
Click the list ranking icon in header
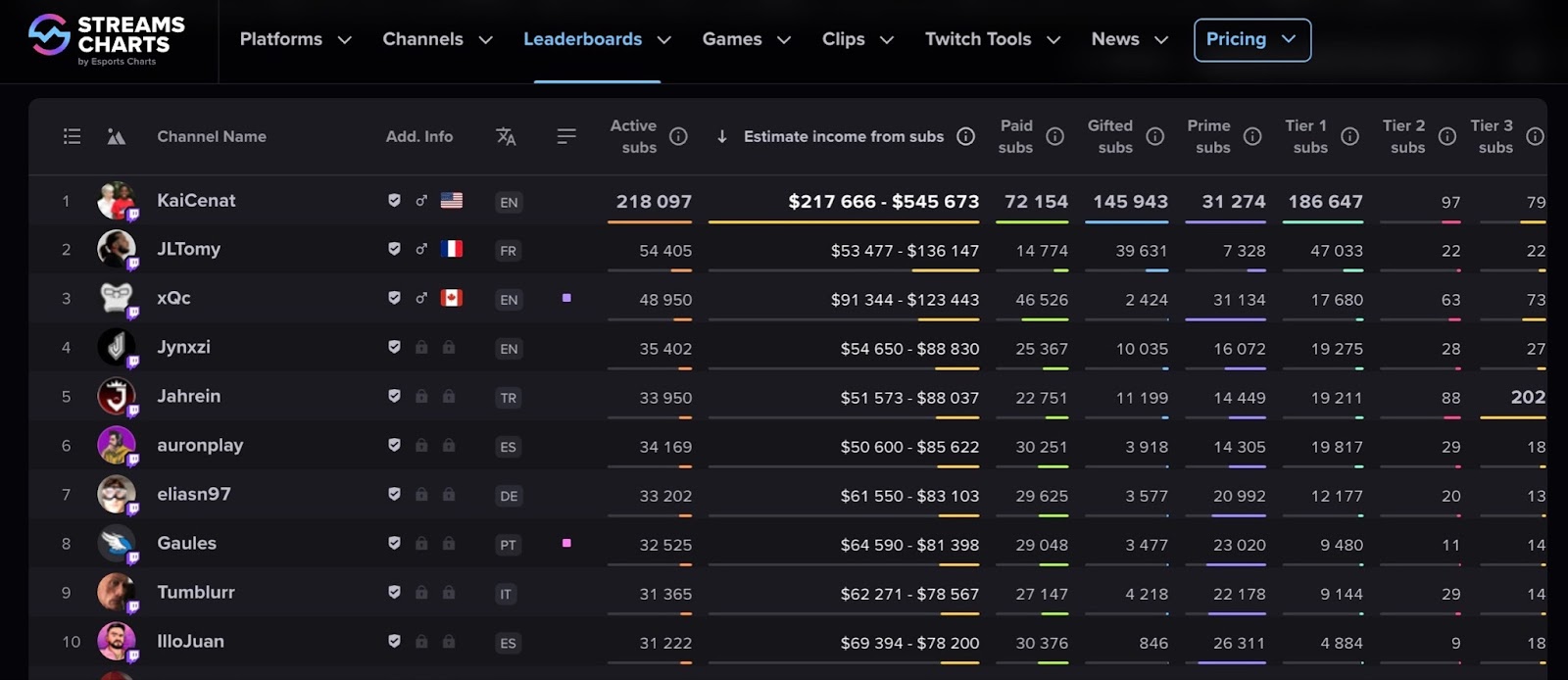(72, 136)
